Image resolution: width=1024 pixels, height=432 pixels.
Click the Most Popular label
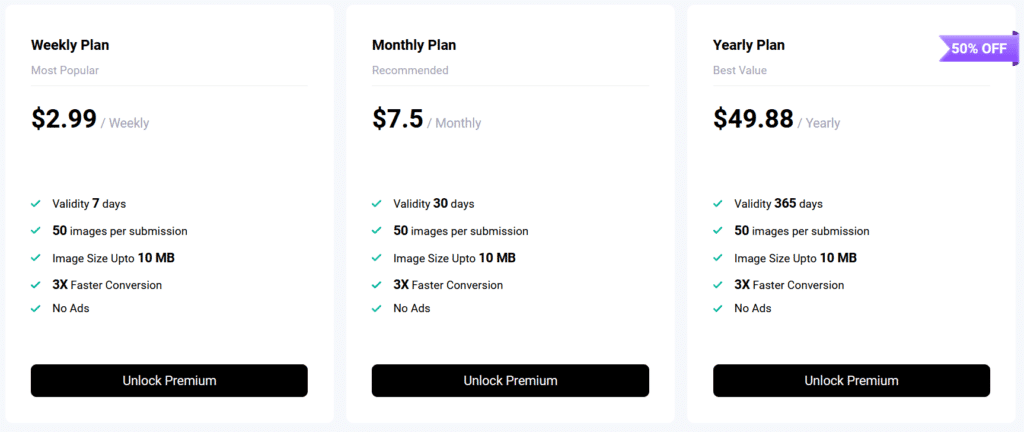coord(65,70)
